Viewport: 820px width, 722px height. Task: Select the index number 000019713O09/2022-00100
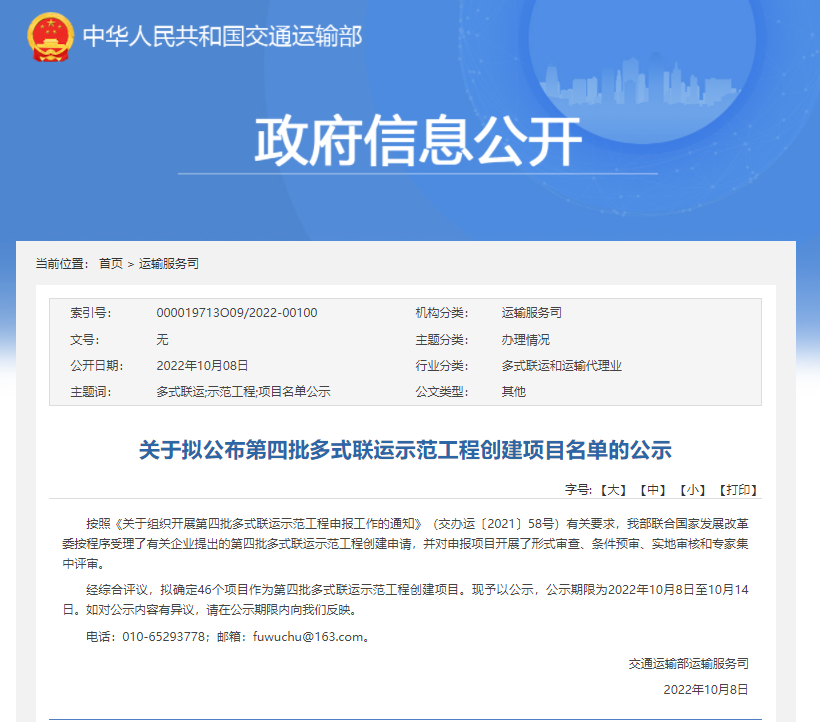[237, 313]
